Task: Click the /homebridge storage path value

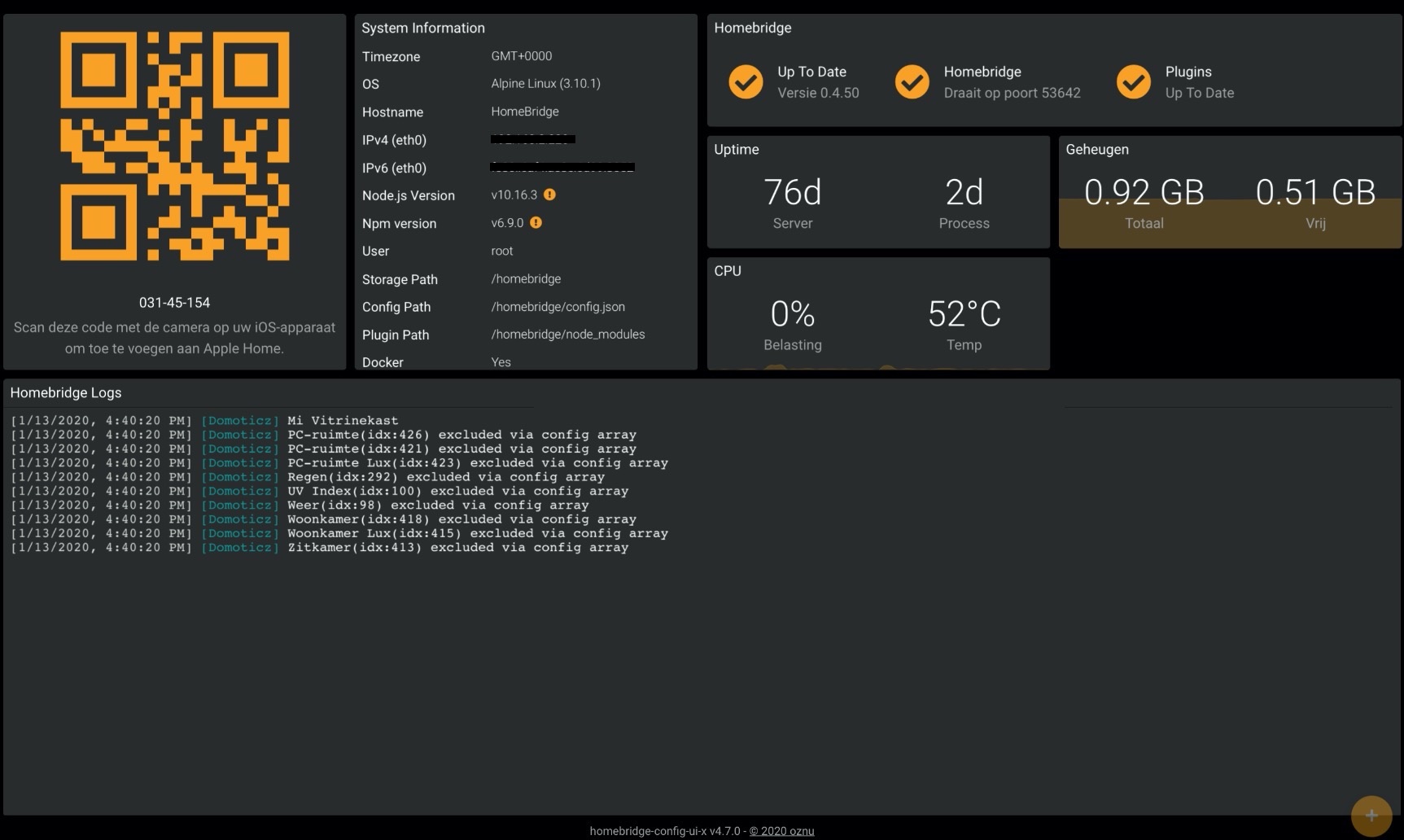Action: click(x=526, y=278)
